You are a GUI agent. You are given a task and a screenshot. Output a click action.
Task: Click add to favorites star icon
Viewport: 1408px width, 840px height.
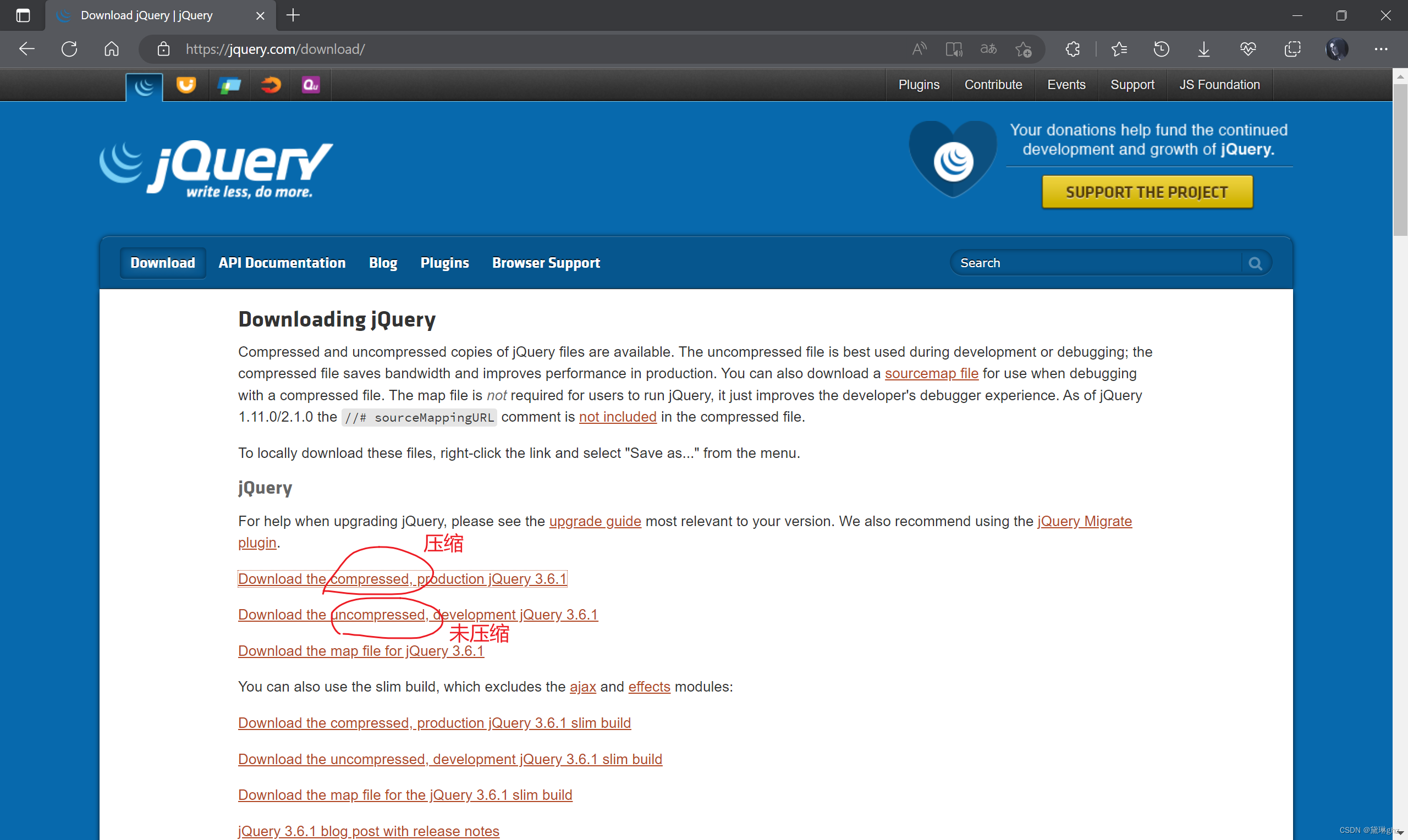1023,49
